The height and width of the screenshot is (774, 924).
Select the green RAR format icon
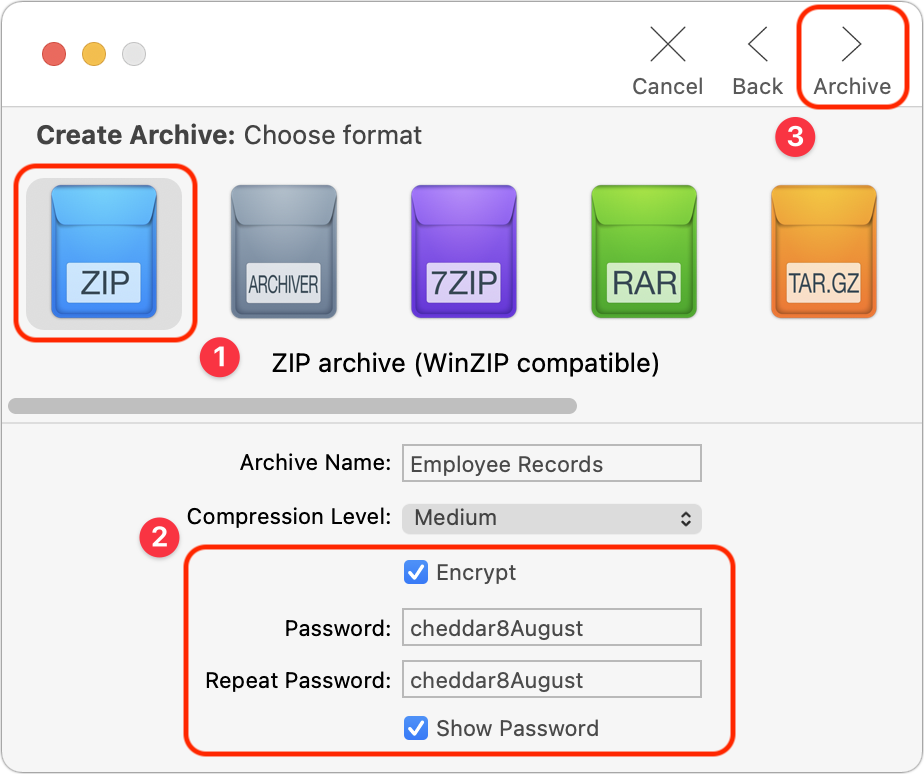644,252
